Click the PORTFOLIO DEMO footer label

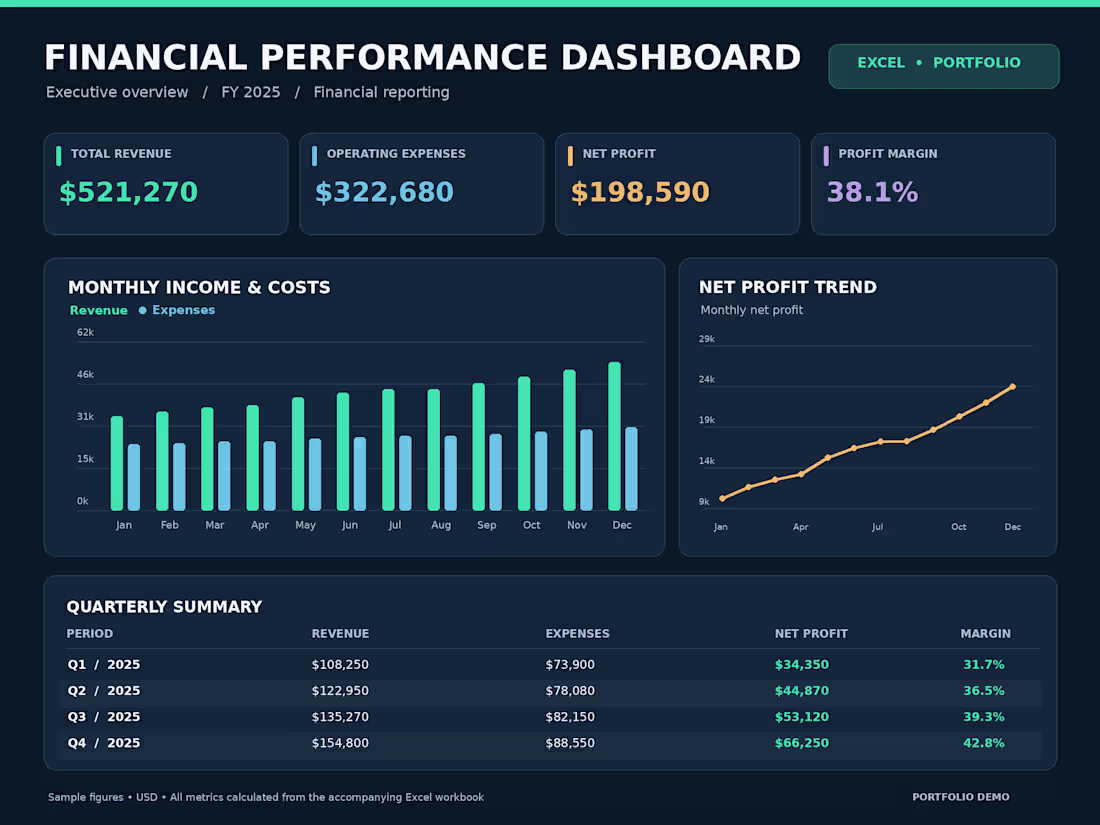pos(960,797)
